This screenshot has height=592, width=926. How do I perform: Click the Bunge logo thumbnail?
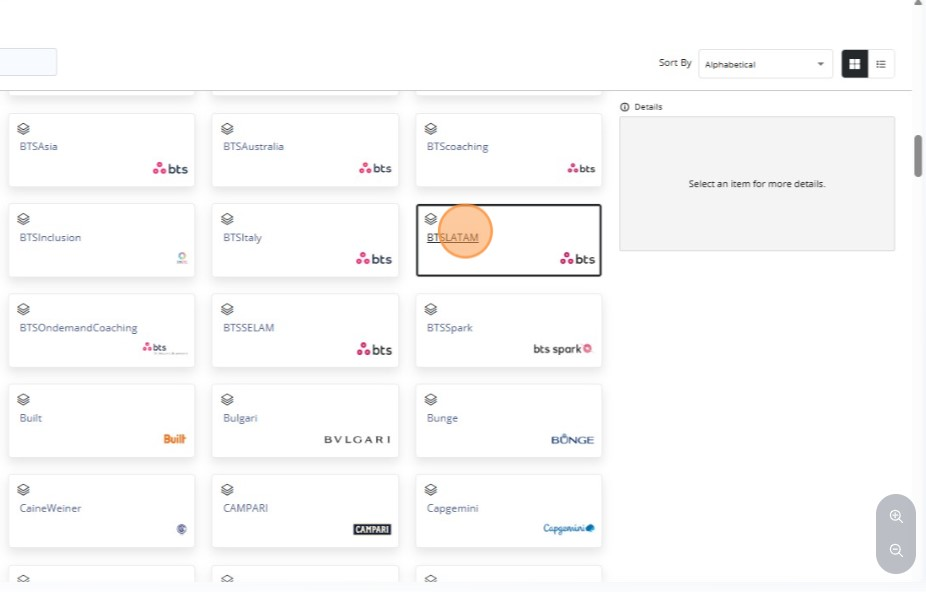pyautogui.click(x=572, y=439)
